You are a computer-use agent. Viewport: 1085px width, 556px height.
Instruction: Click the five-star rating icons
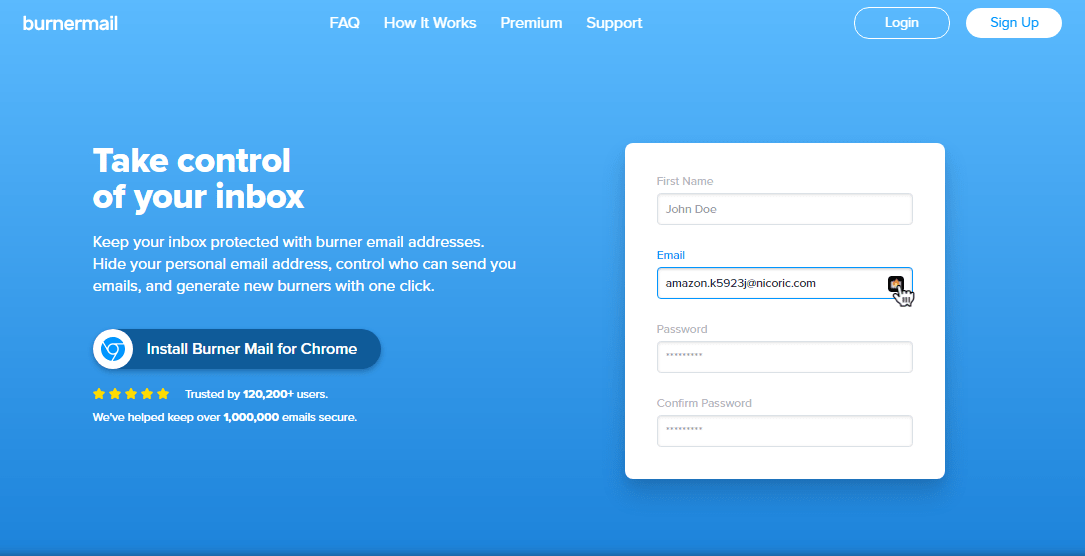click(x=131, y=393)
